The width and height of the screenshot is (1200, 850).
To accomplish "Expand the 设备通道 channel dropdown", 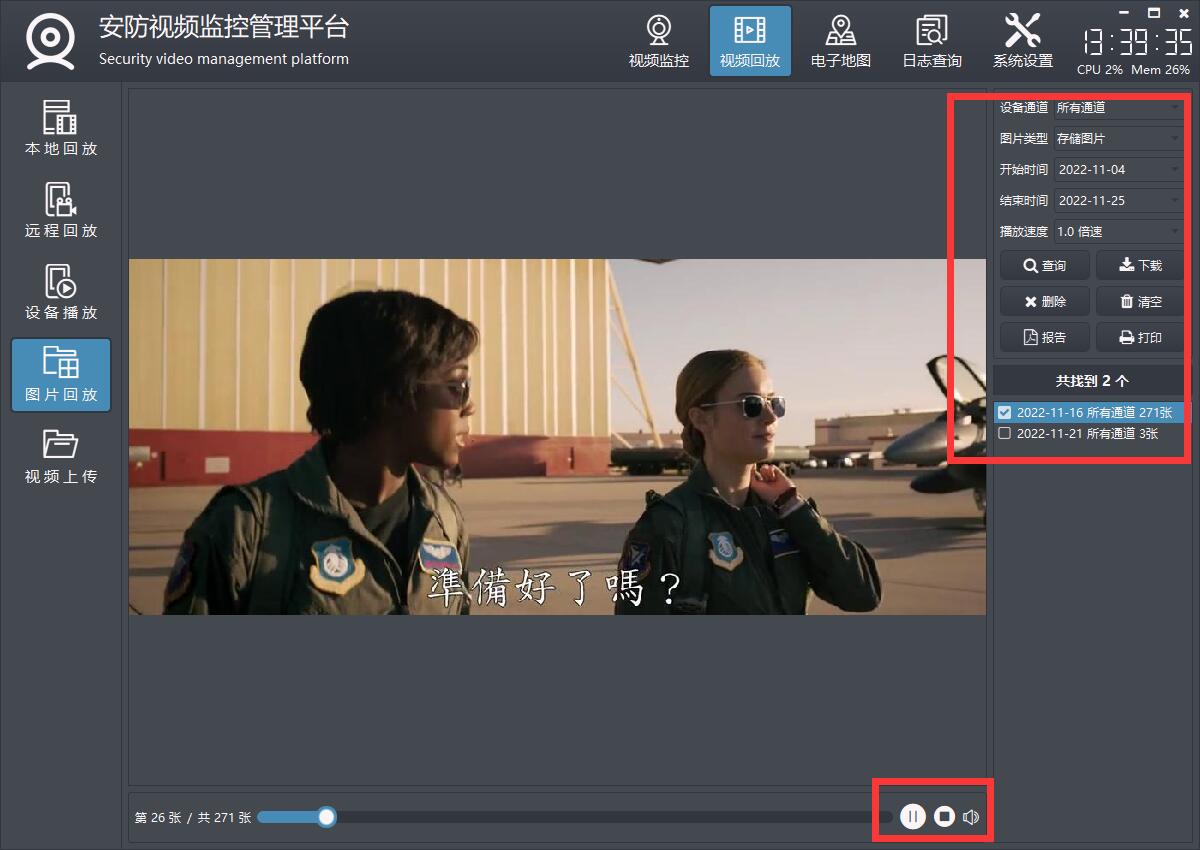I will coord(1118,108).
